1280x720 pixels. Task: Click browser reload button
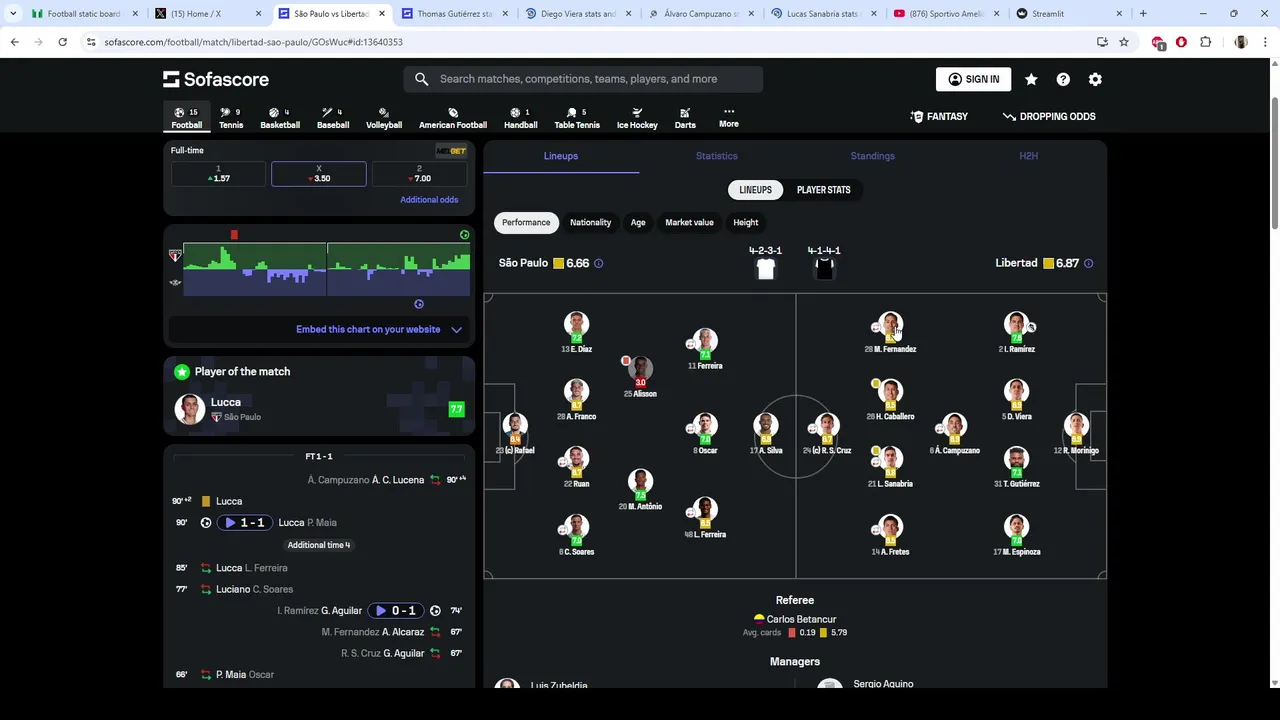(x=62, y=42)
